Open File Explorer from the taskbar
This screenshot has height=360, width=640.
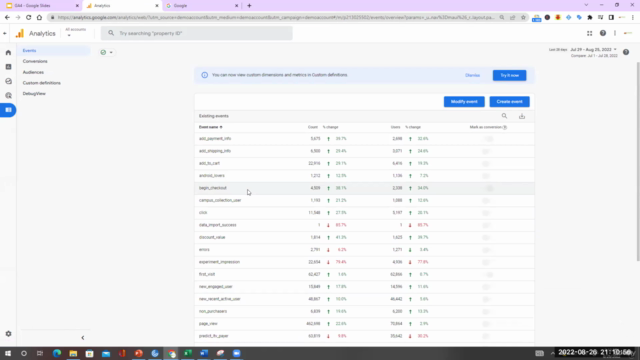coord(73,353)
